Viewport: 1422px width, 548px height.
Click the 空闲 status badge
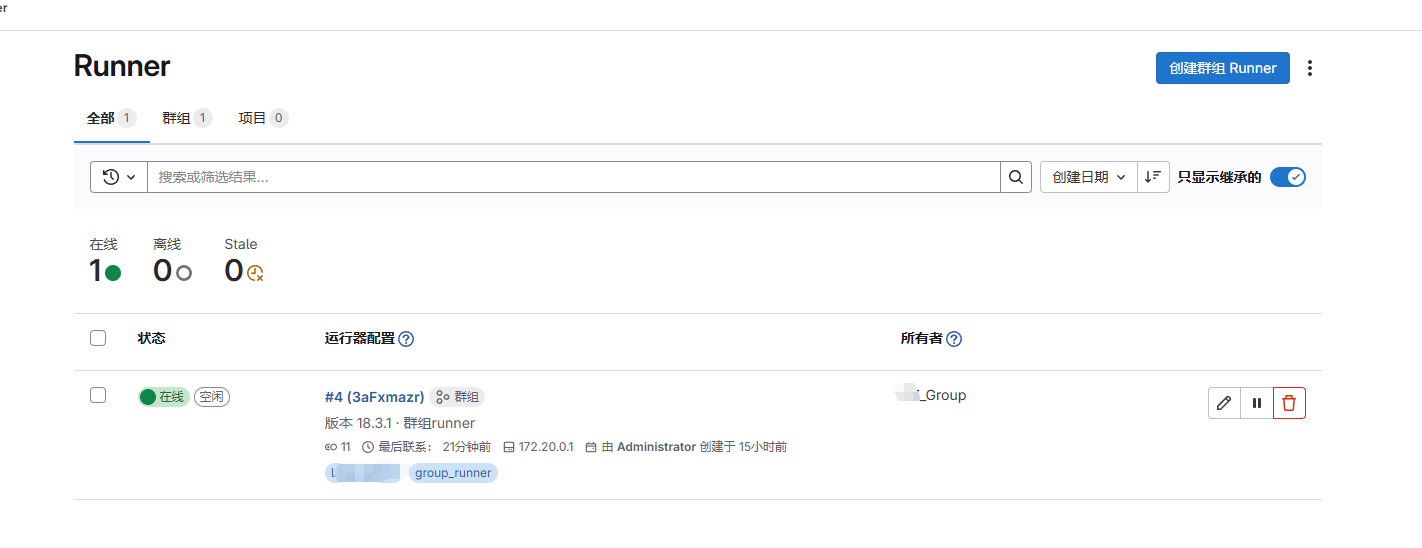[212, 397]
